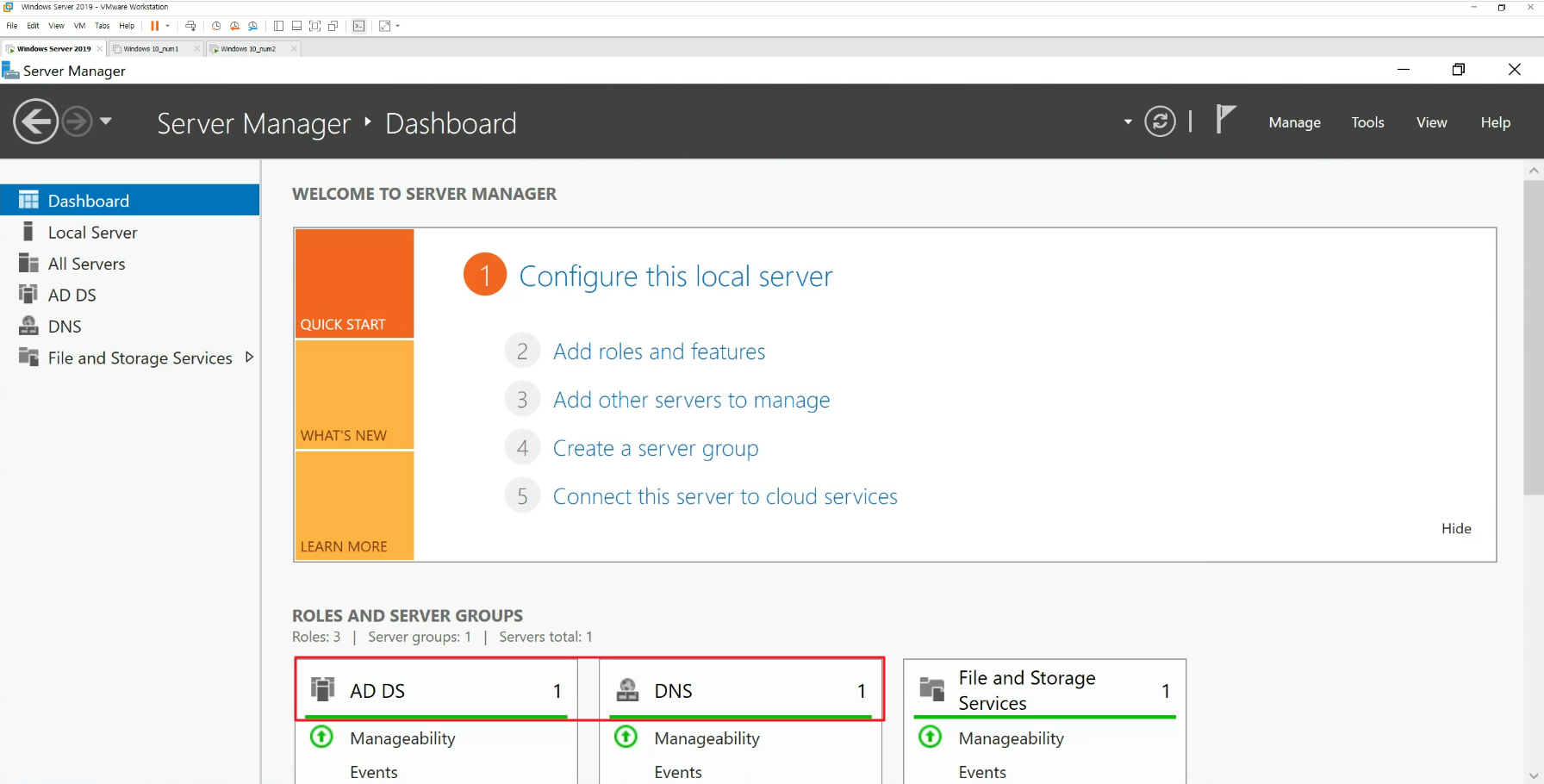Open the stretch display options dropdown arrow
Image resolution: width=1544 pixels, height=784 pixels.
pos(397,26)
